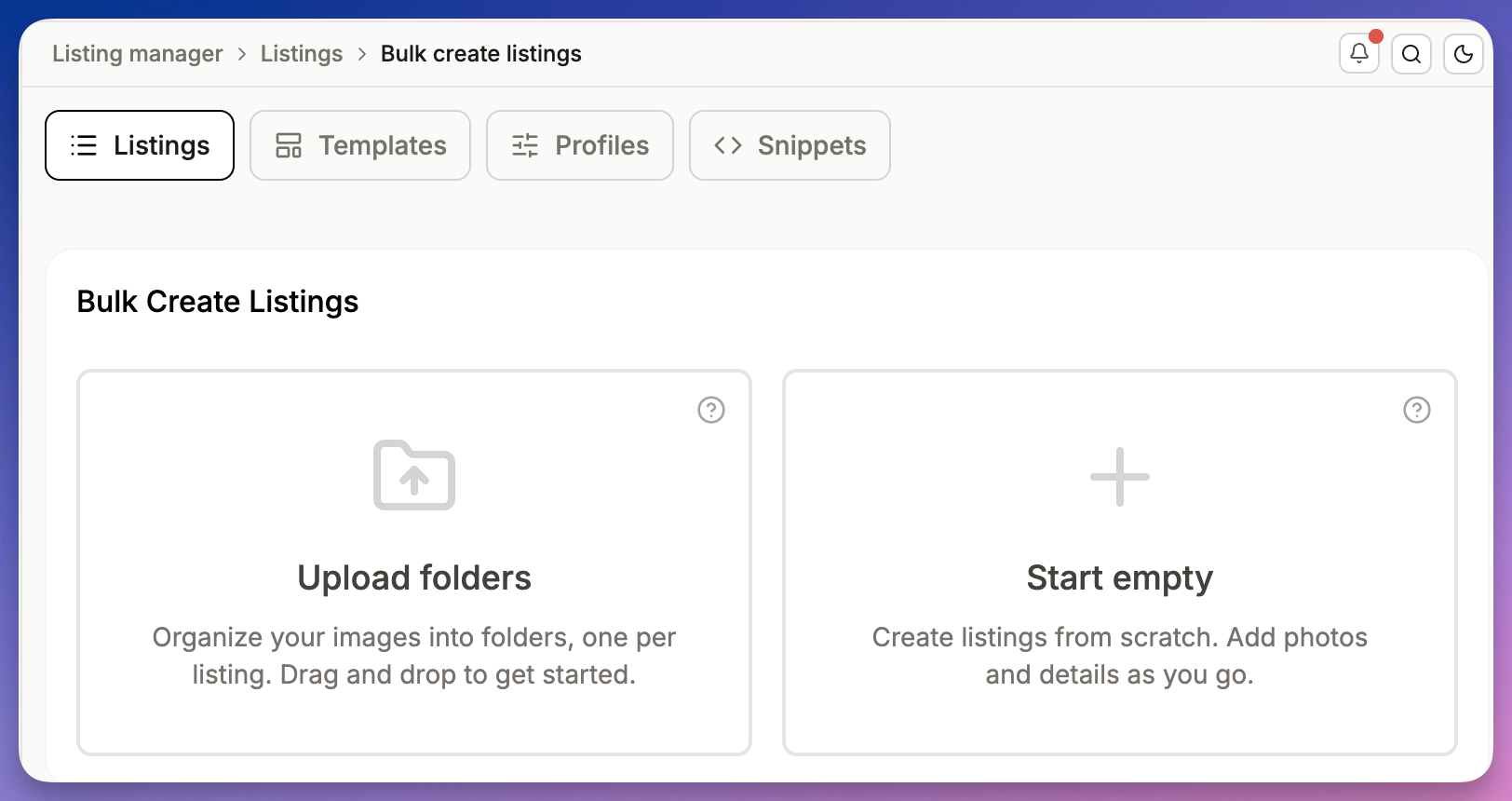Open help for Start empty card
The image size is (1512, 801).
(1417, 410)
